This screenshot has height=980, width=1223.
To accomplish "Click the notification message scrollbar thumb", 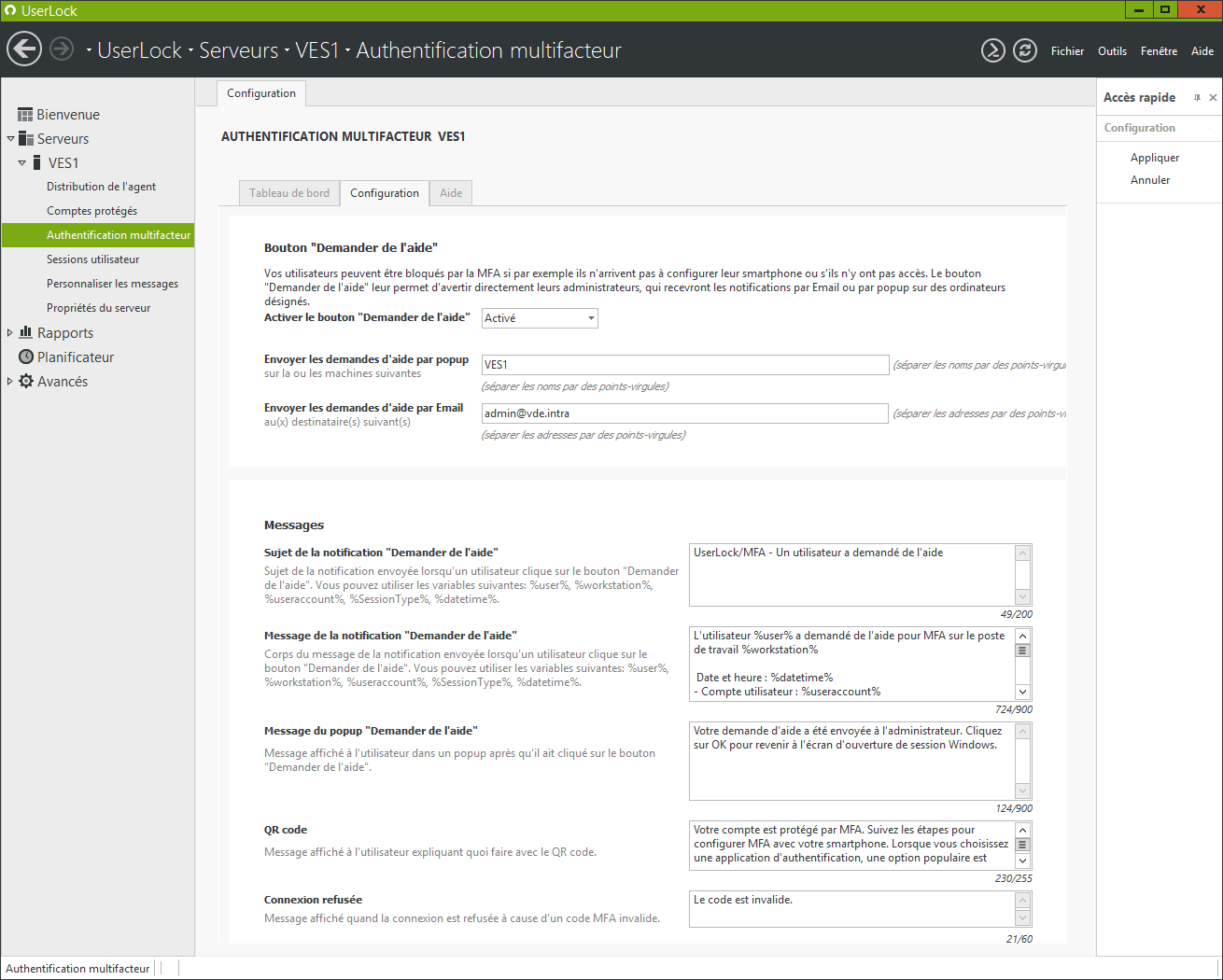I will click(x=1023, y=651).
